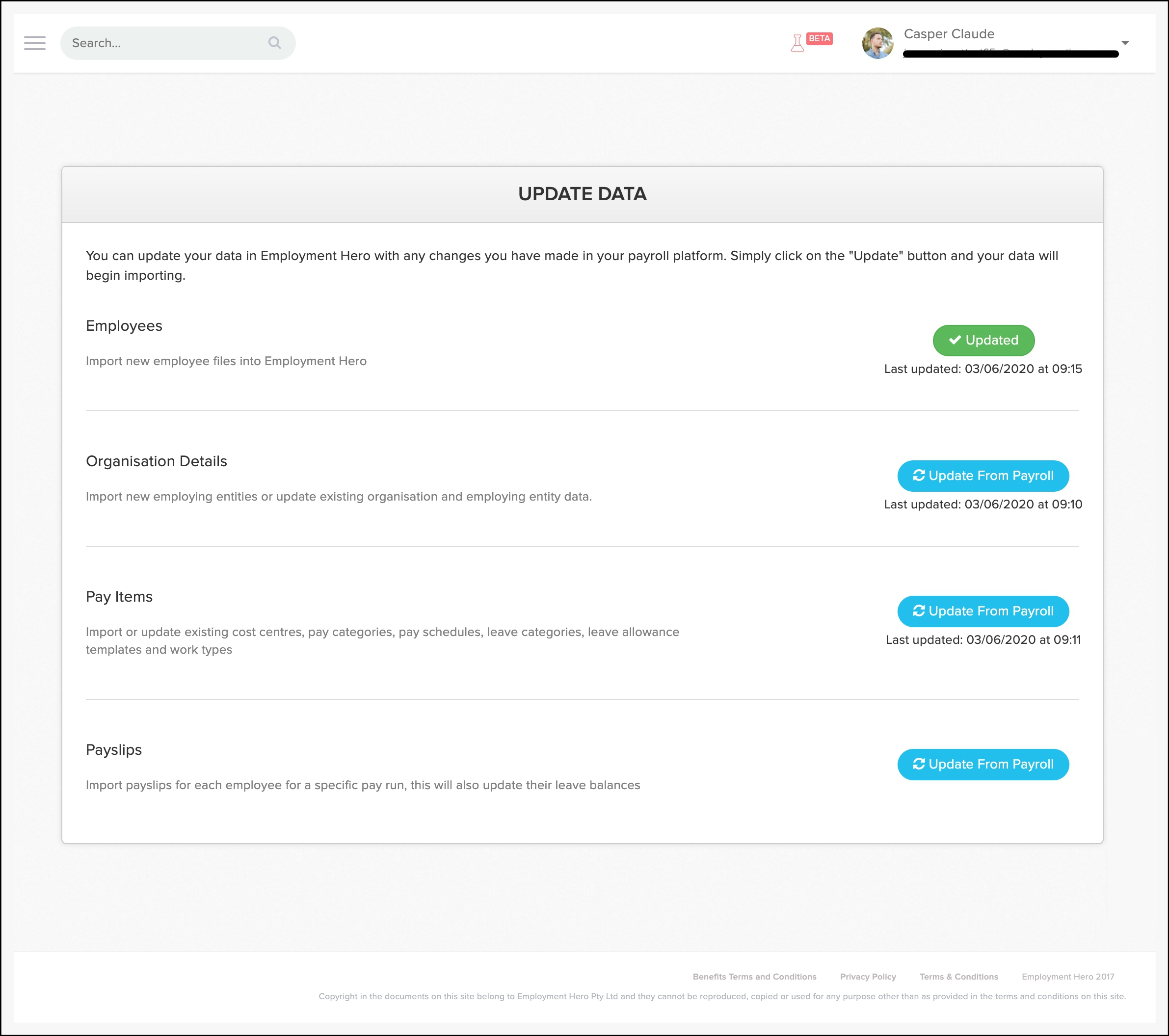
Task: Click Casper Claude's profile avatar
Action: click(877, 43)
